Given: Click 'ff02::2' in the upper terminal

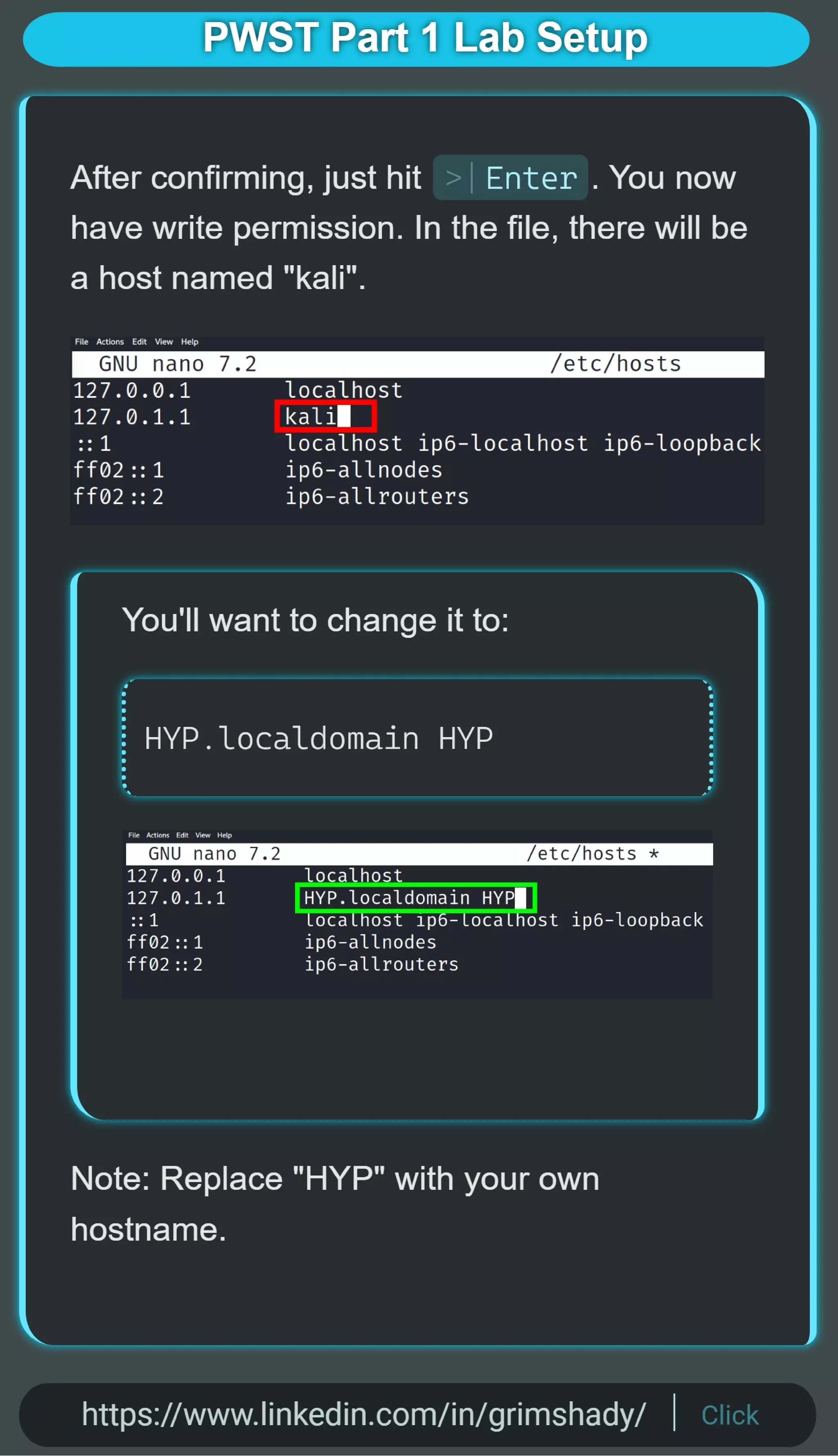Looking at the screenshot, I should tap(118, 496).
